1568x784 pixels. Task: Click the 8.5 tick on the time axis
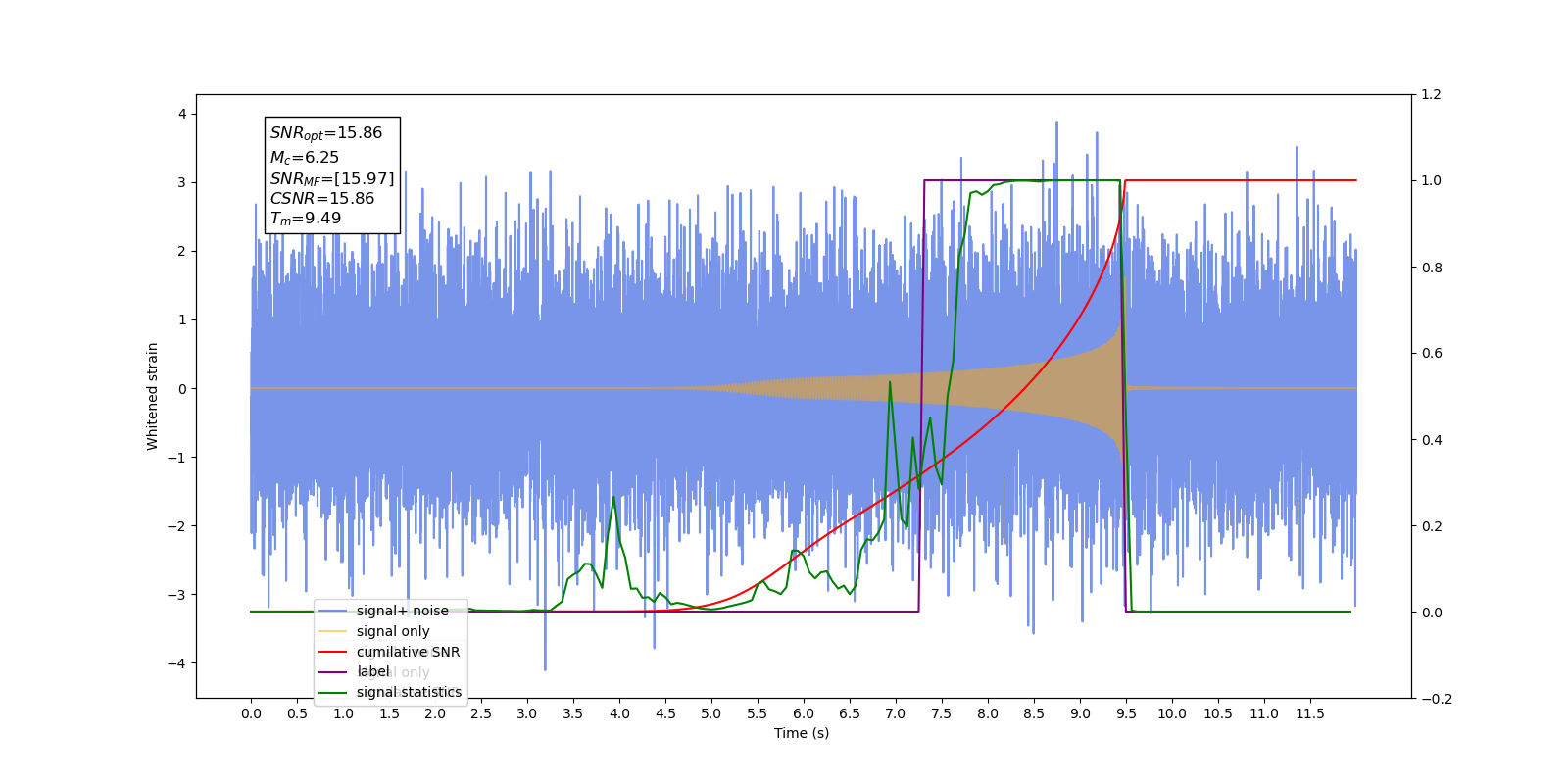tap(1034, 713)
